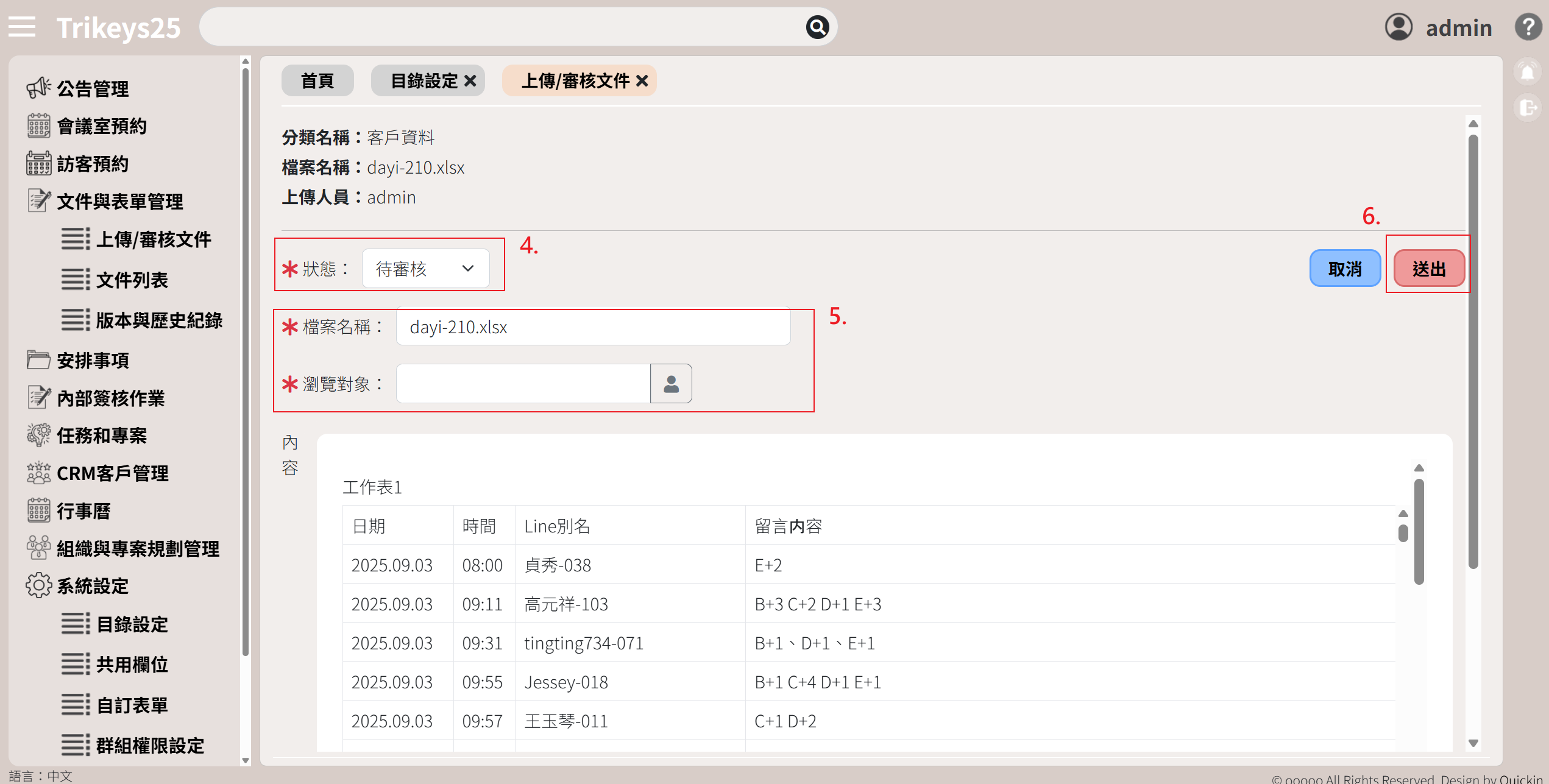The image size is (1549, 784).
Task: Expand 安排事項 in the sidebar
Action: coord(93,361)
